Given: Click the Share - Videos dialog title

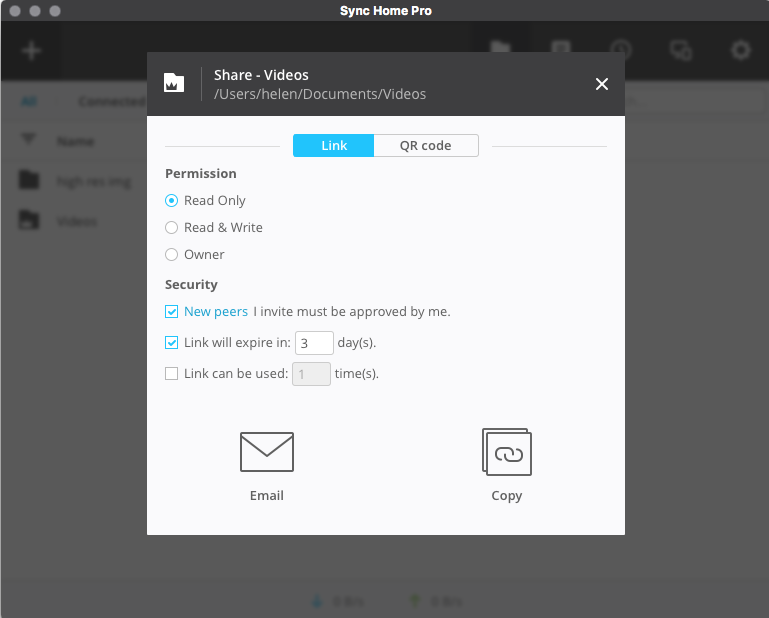Looking at the screenshot, I should tap(261, 75).
